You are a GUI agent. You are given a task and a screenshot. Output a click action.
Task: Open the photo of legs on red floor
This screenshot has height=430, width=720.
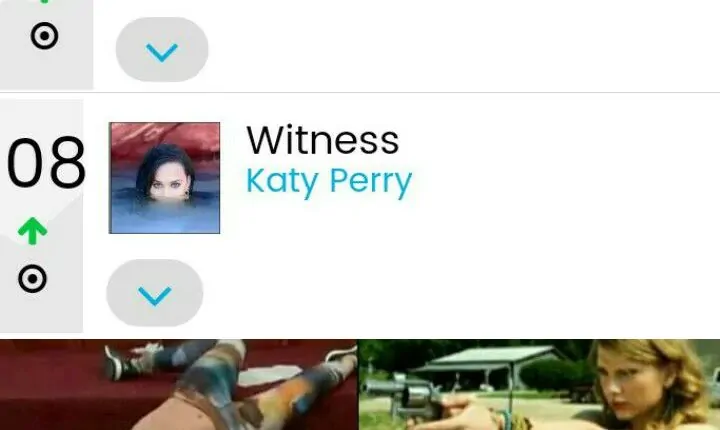pos(179,385)
